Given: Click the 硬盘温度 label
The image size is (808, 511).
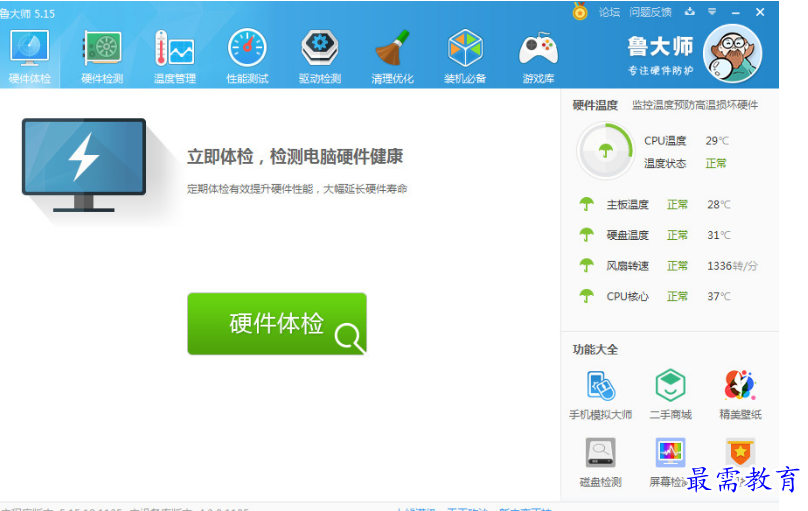Looking at the screenshot, I should [x=627, y=235].
